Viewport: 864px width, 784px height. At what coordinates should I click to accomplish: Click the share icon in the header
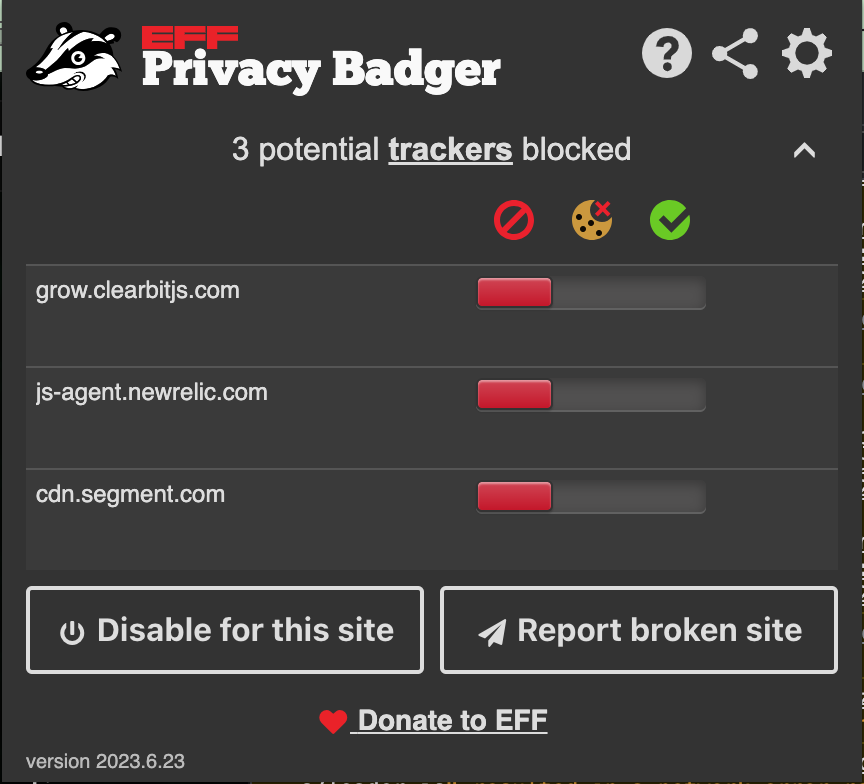tap(736, 53)
